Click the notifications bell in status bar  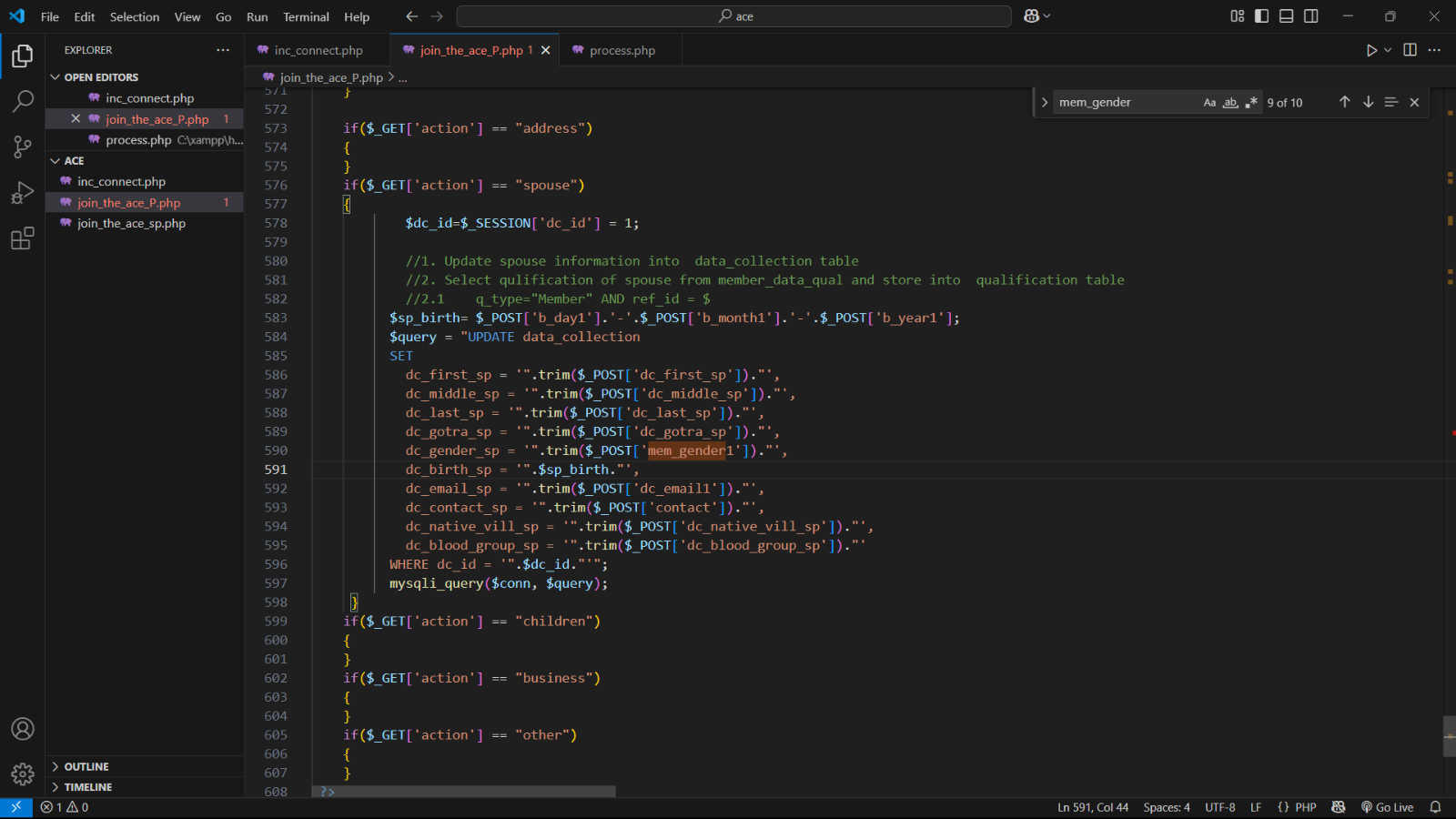[x=1435, y=807]
